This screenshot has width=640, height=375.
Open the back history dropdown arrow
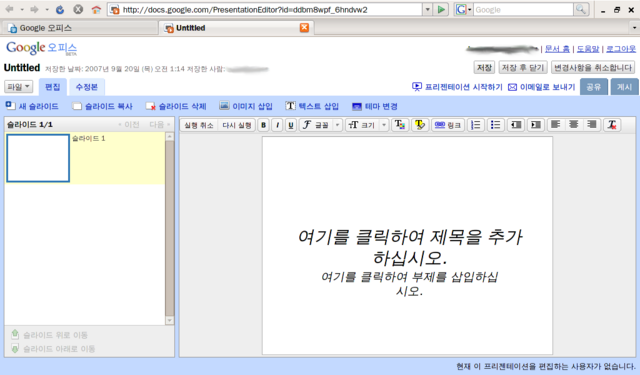pos(22,9)
